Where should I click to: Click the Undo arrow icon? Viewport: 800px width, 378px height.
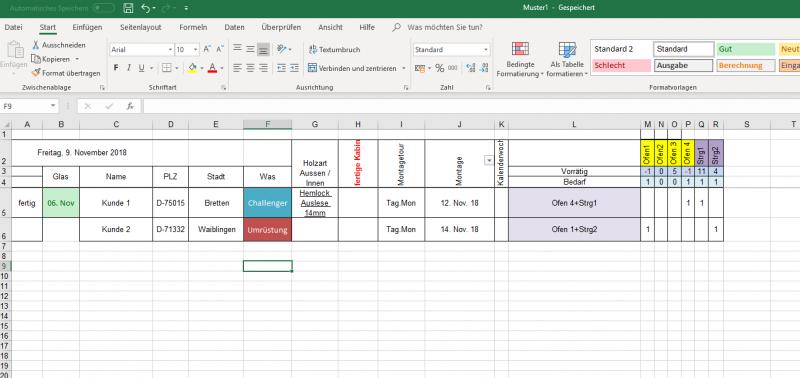point(145,8)
